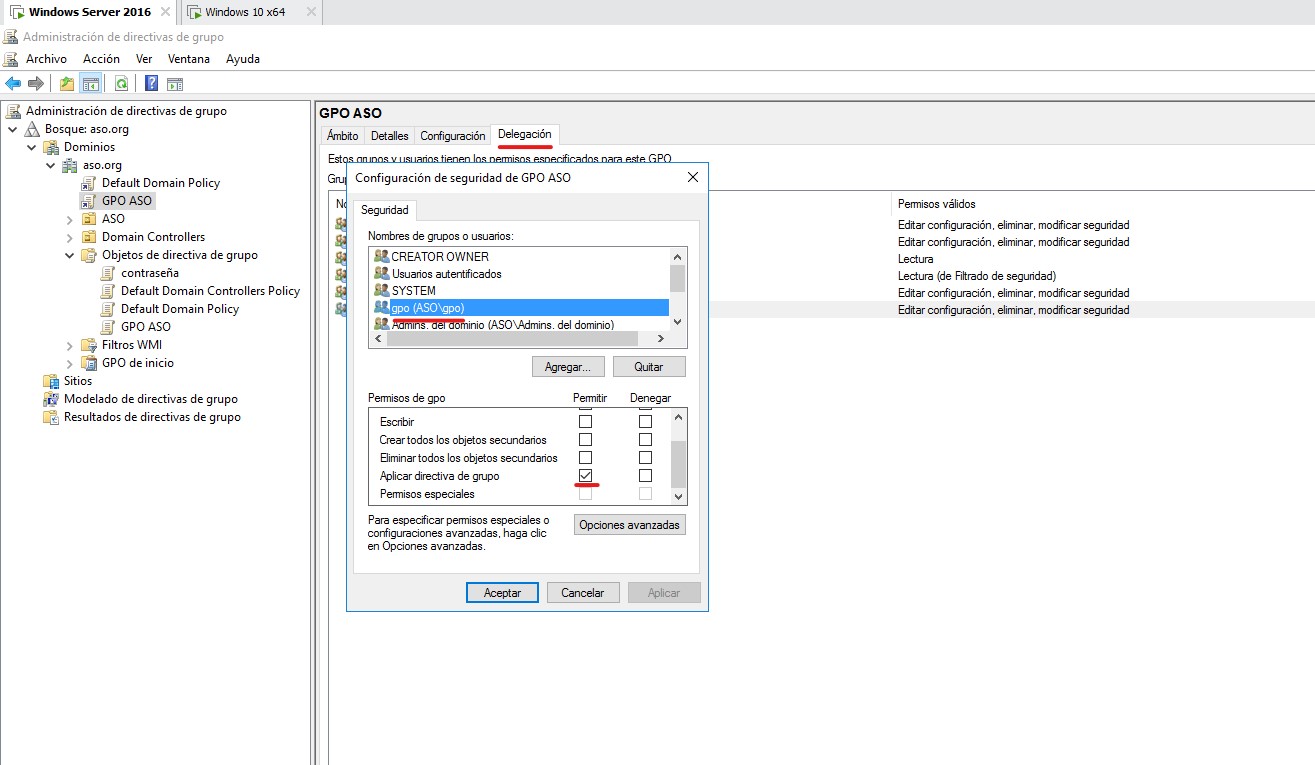This screenshot has width=1315, height=765.
Task: Click the SYSTEM group icon in list
Action: 381,290
